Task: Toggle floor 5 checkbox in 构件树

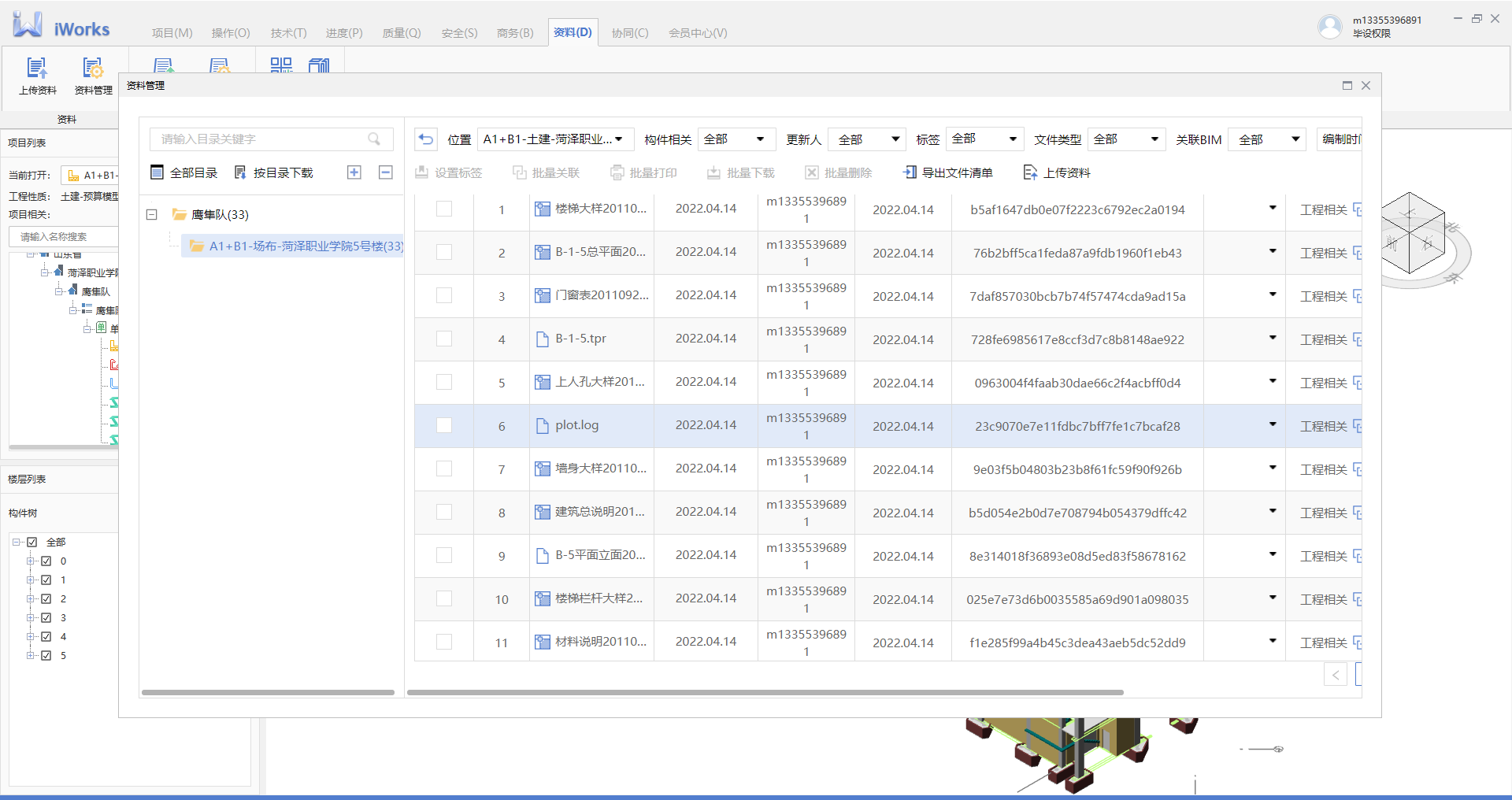Action: click(x=46, y=655)
